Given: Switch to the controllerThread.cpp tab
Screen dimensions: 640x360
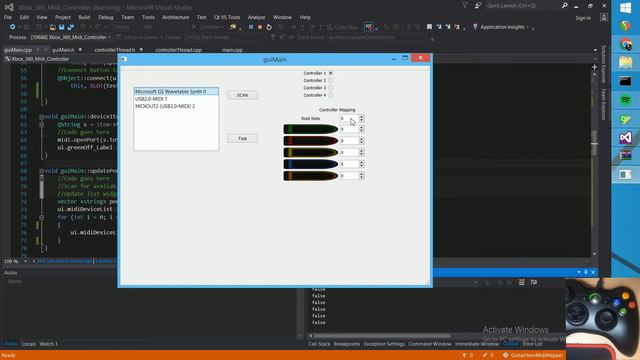Looking at the screenshot, I should click(x=178, y=50).
